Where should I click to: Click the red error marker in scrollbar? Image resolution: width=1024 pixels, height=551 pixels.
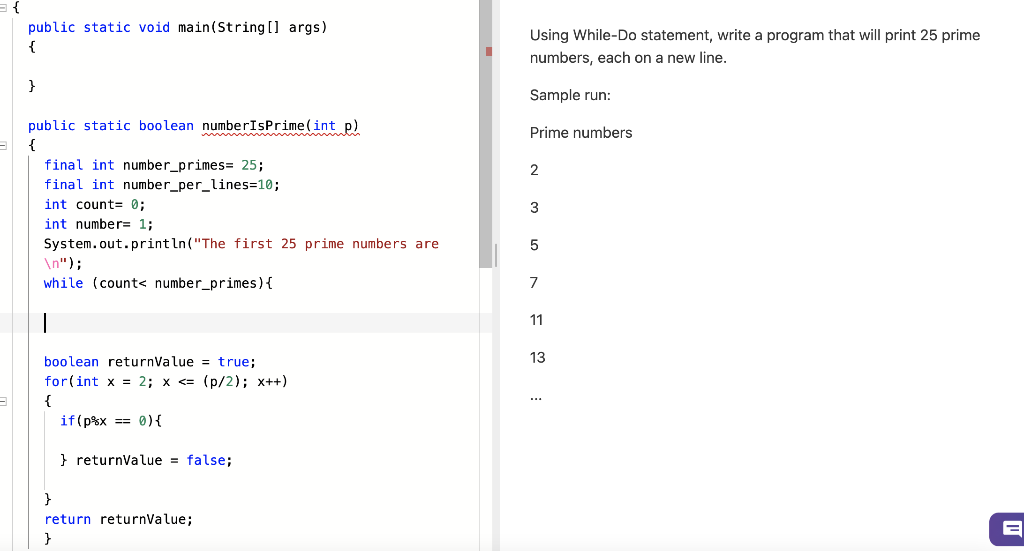pyautogui.click(x=488, y=51)
